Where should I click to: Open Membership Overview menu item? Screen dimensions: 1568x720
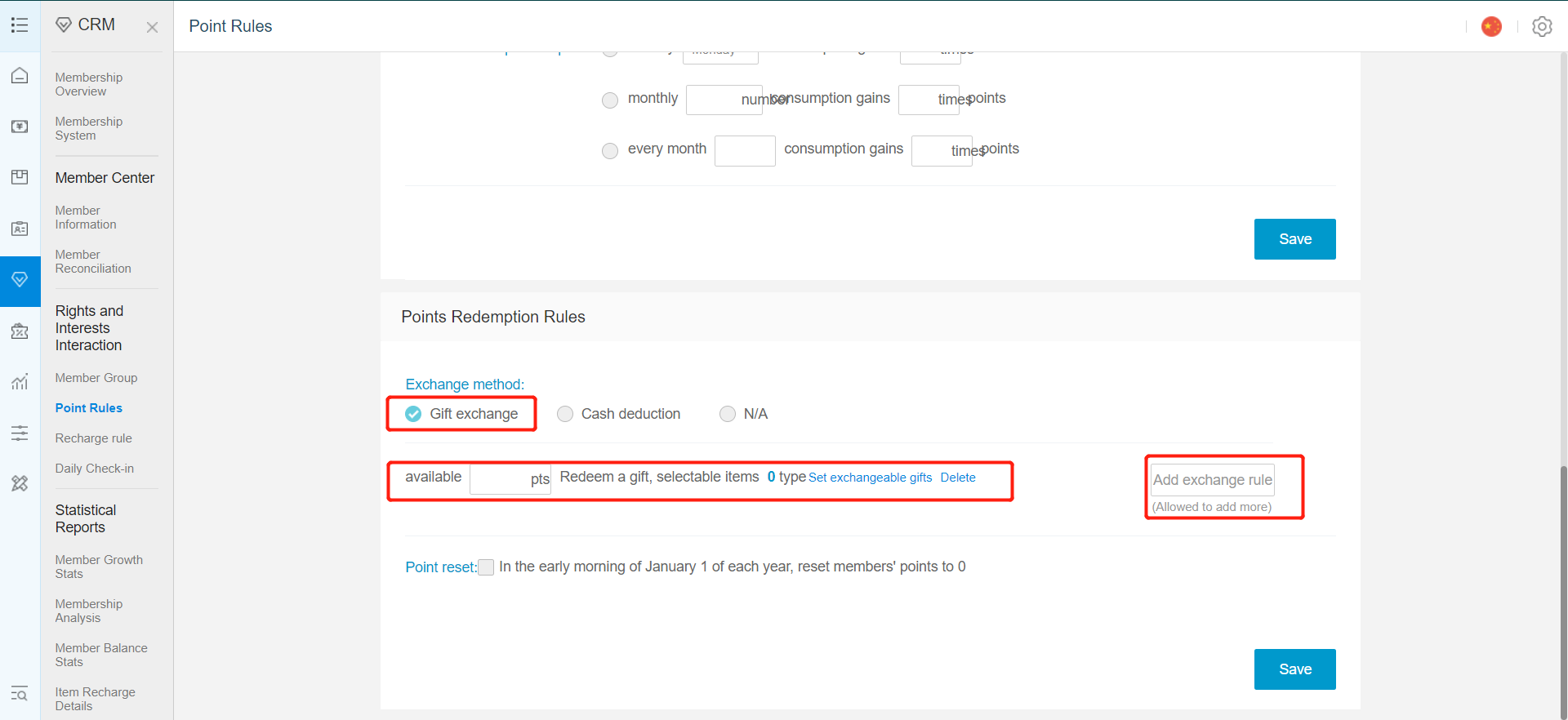click(89, 84)
